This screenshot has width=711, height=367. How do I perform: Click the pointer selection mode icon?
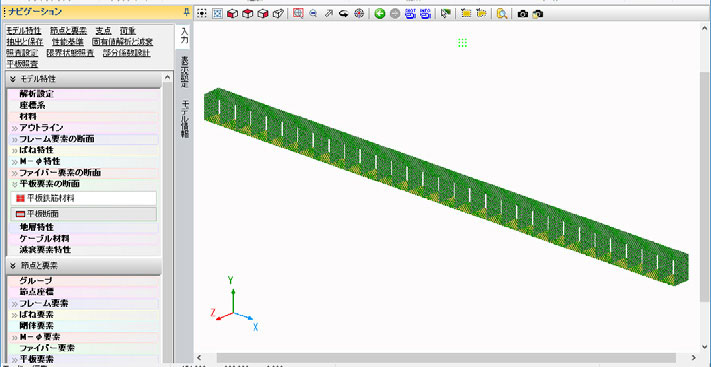[x=446, y=14]
